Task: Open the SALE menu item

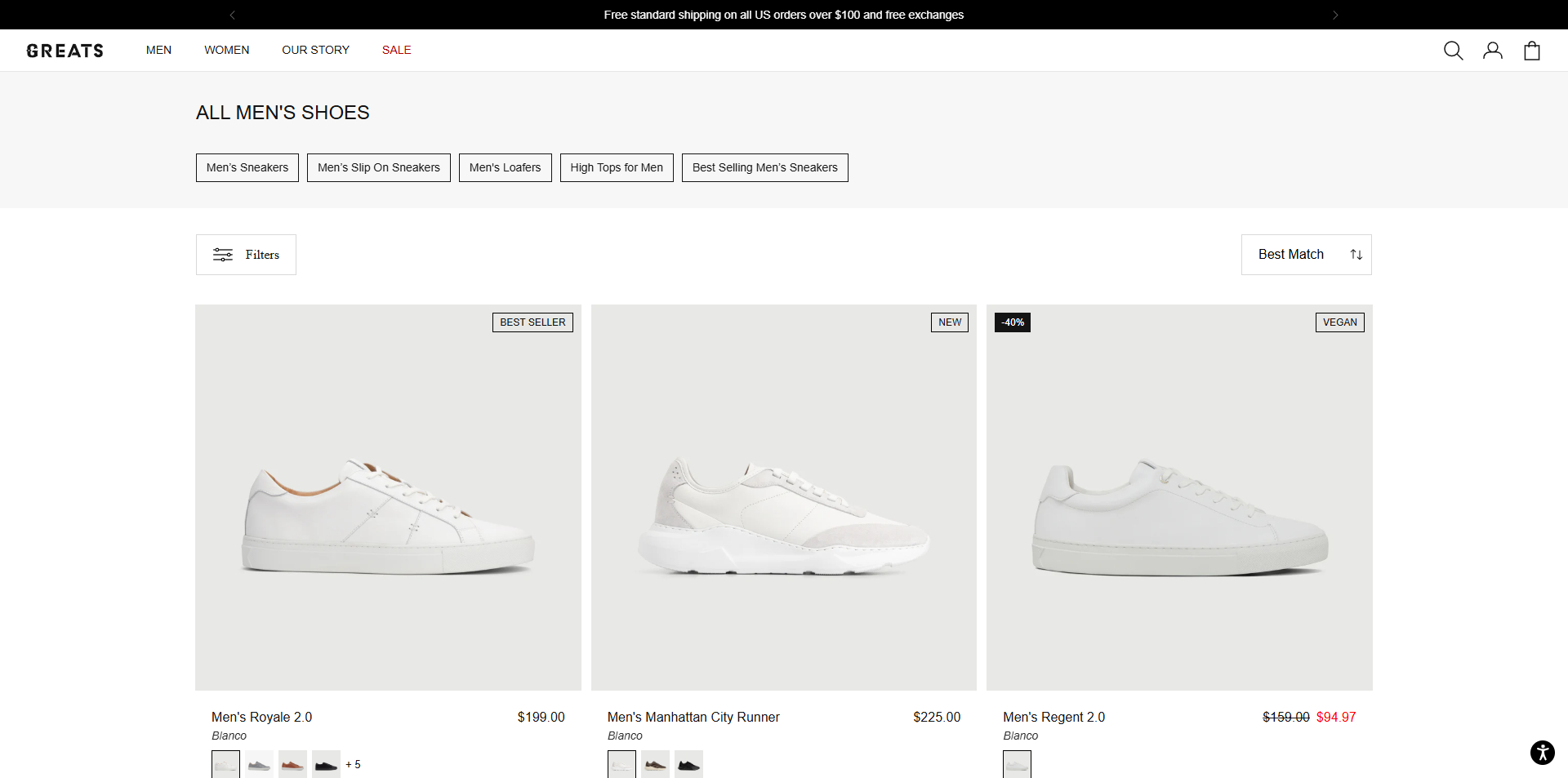Action: click(x=397, y=50)
